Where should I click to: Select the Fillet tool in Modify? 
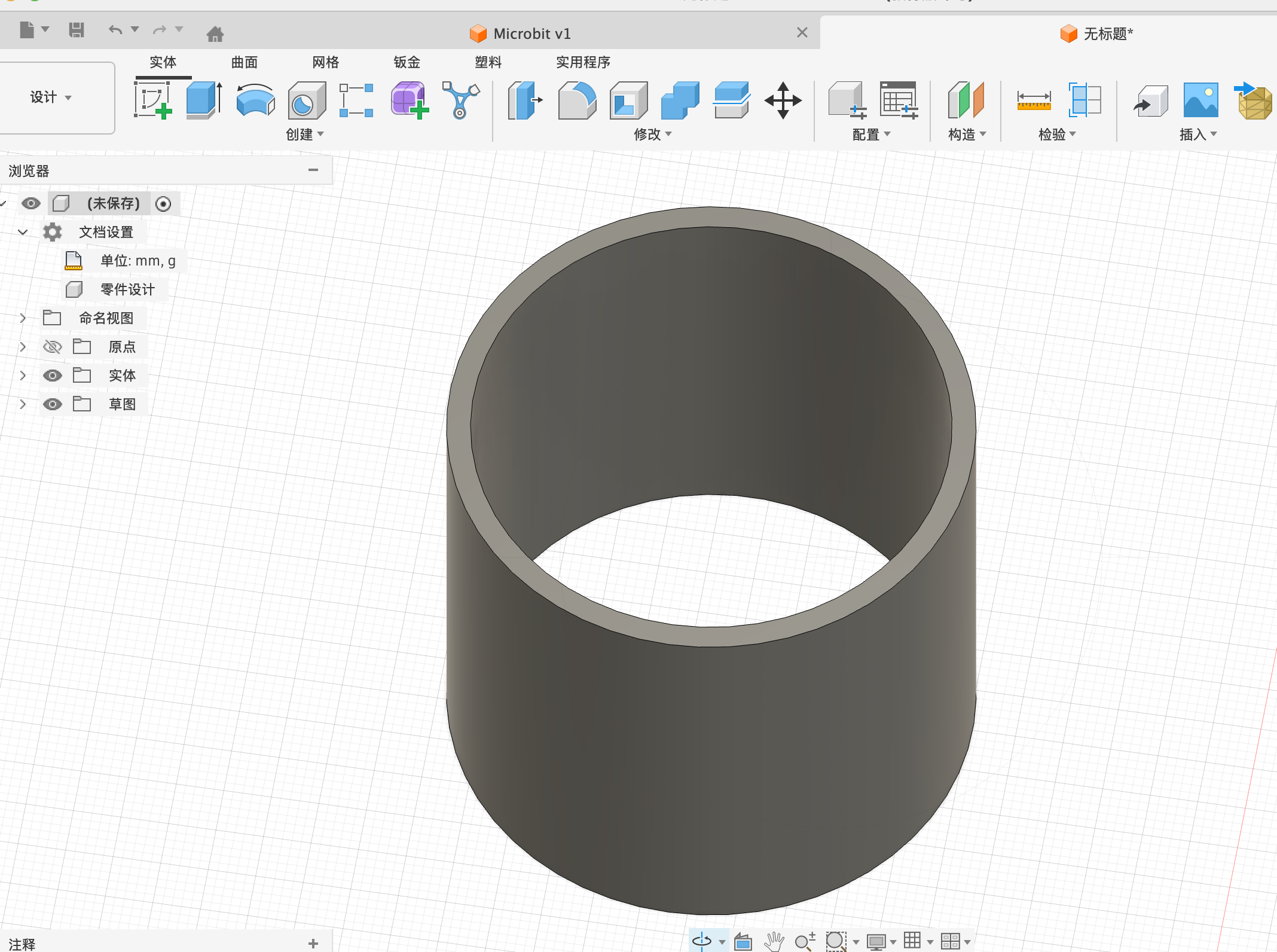point(576,100)
